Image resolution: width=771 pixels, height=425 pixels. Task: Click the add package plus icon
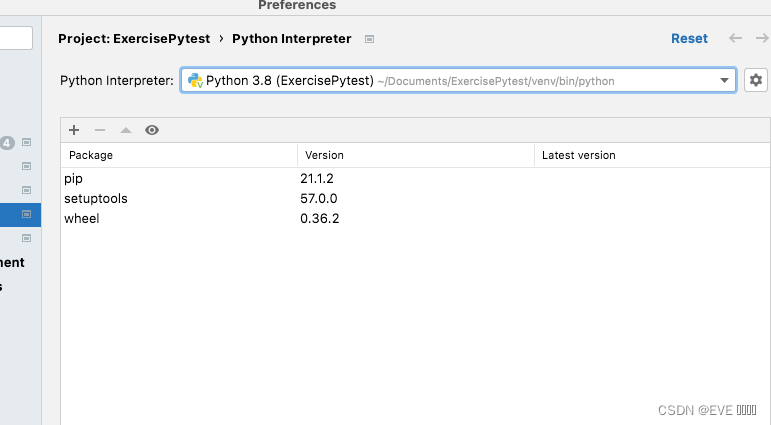[x=74, y=130]
